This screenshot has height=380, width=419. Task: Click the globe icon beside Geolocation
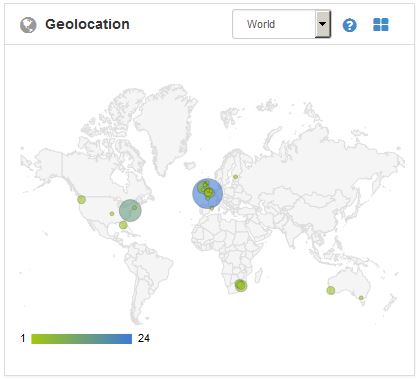point(28,25)
